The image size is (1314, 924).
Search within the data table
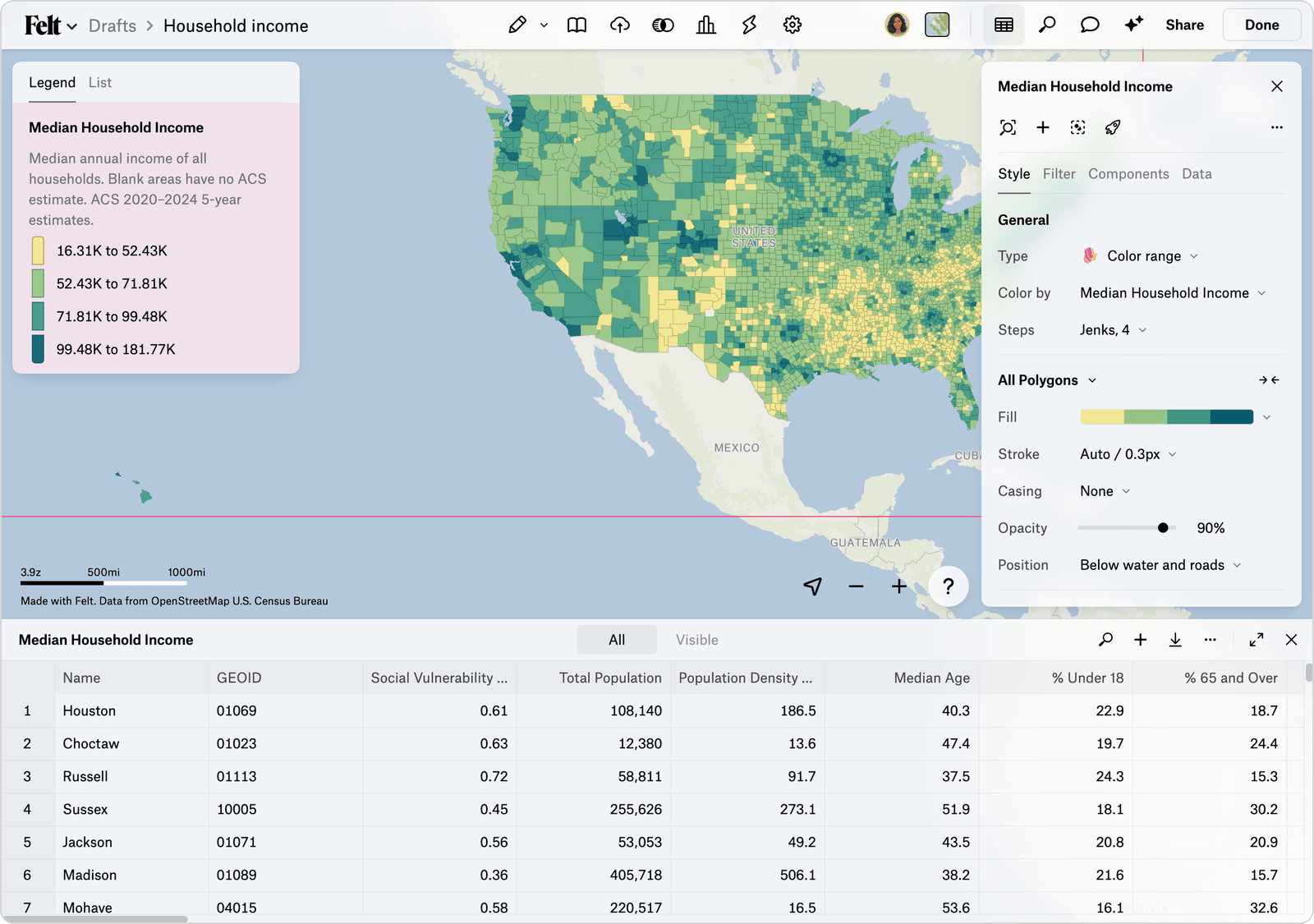[x=1106, y=640]
